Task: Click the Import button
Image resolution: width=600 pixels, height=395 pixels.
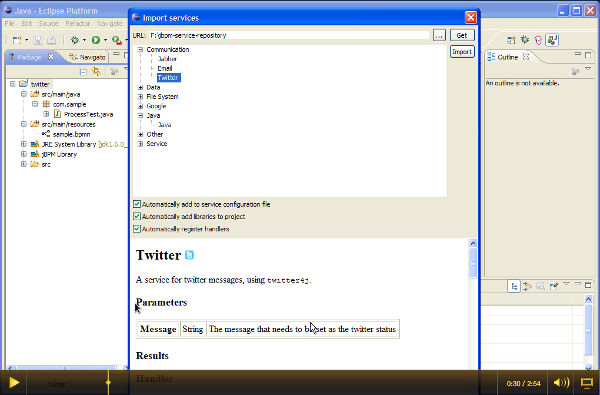Action: coord(462,52)
